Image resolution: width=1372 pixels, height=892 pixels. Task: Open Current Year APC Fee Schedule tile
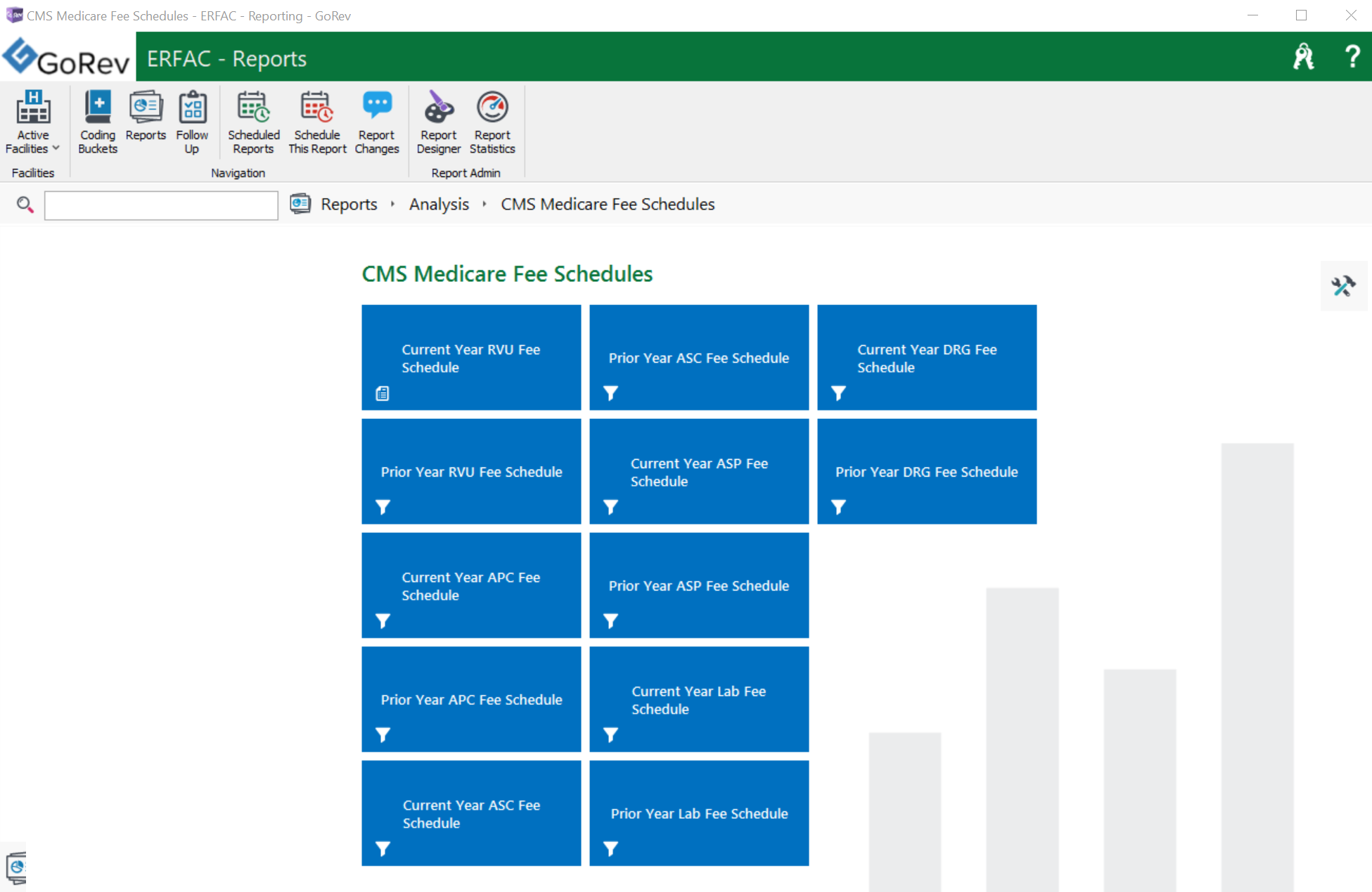tap(471, 585)
